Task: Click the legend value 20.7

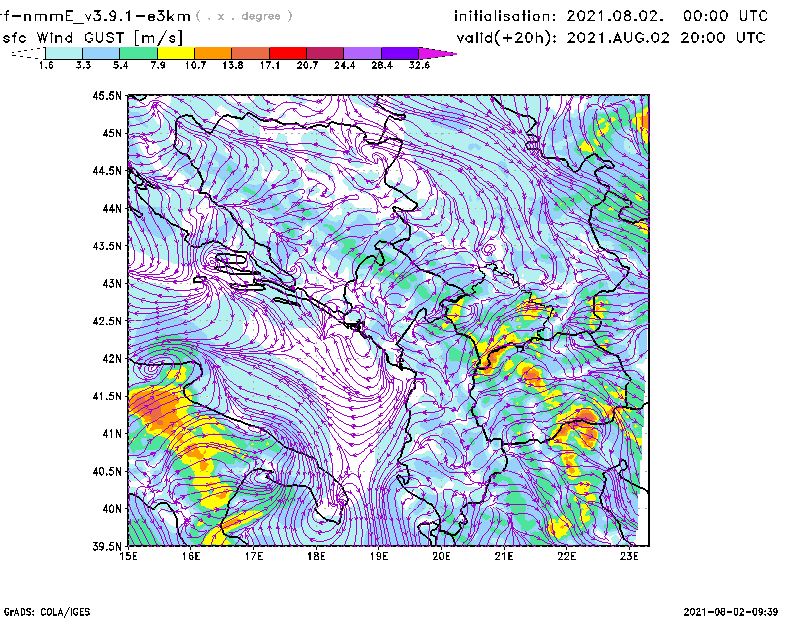Action: pos(307,65)
